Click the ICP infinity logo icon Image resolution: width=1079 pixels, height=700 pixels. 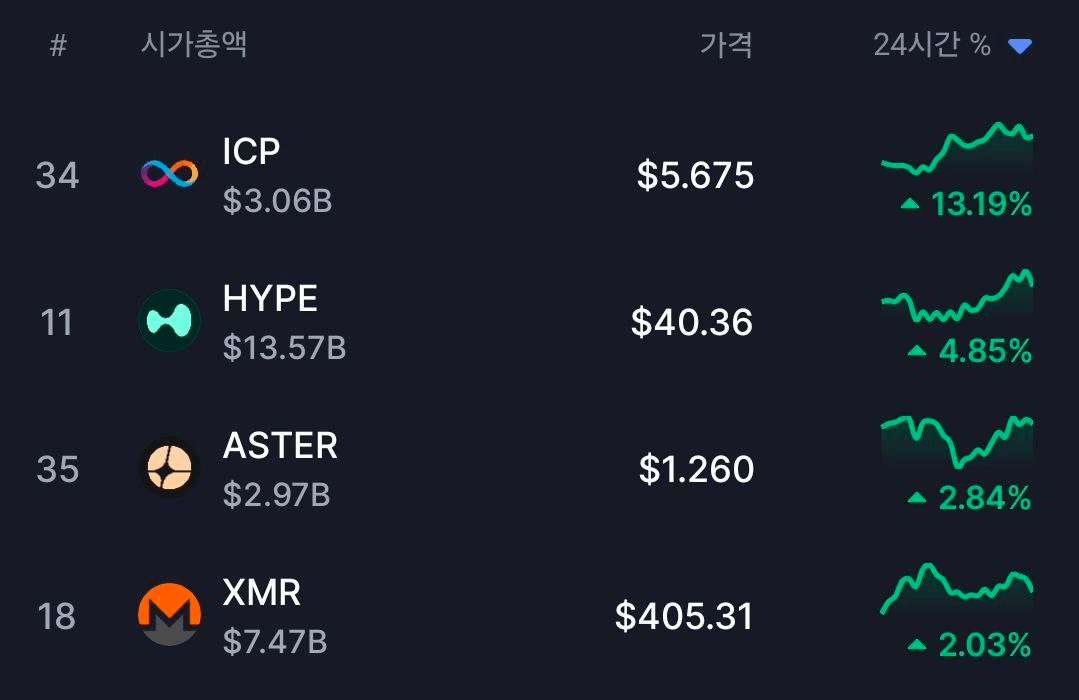click(x=169, y=175)
